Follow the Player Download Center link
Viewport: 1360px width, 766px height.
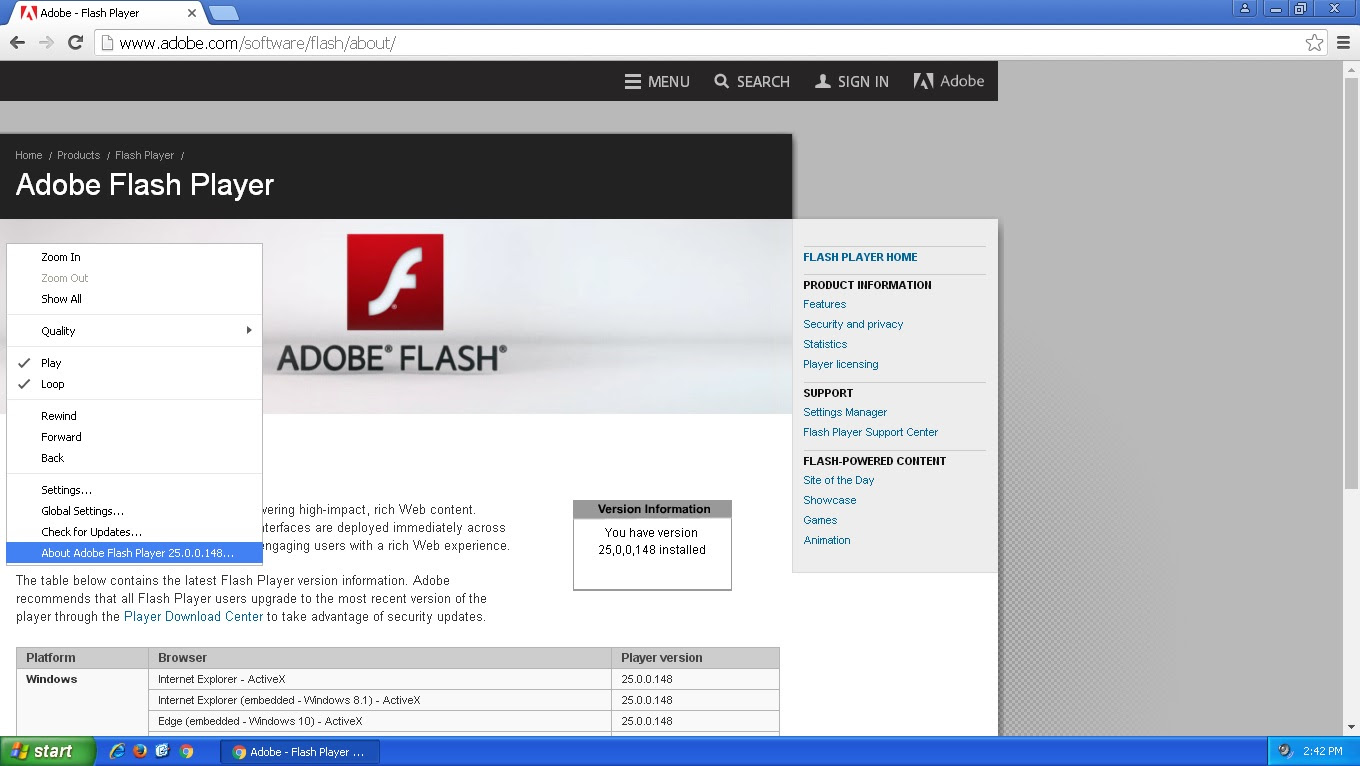(193, 617)
